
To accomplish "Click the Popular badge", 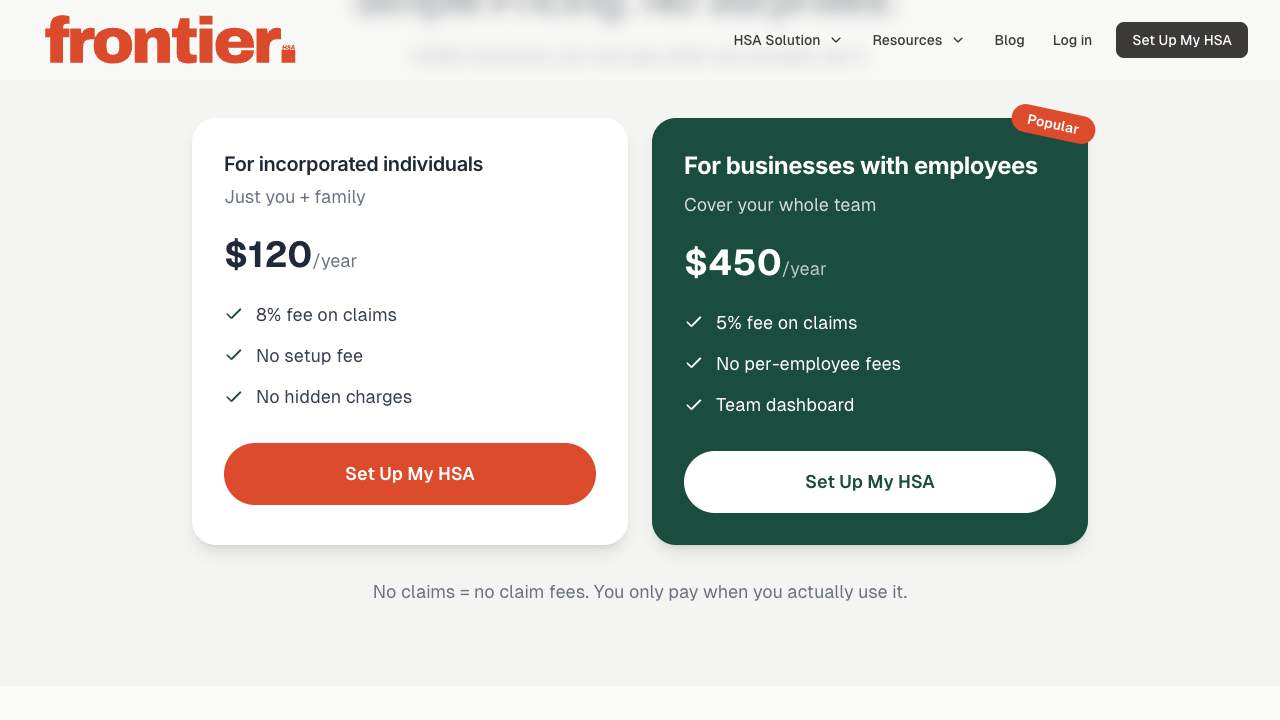I will (1053, 125).
